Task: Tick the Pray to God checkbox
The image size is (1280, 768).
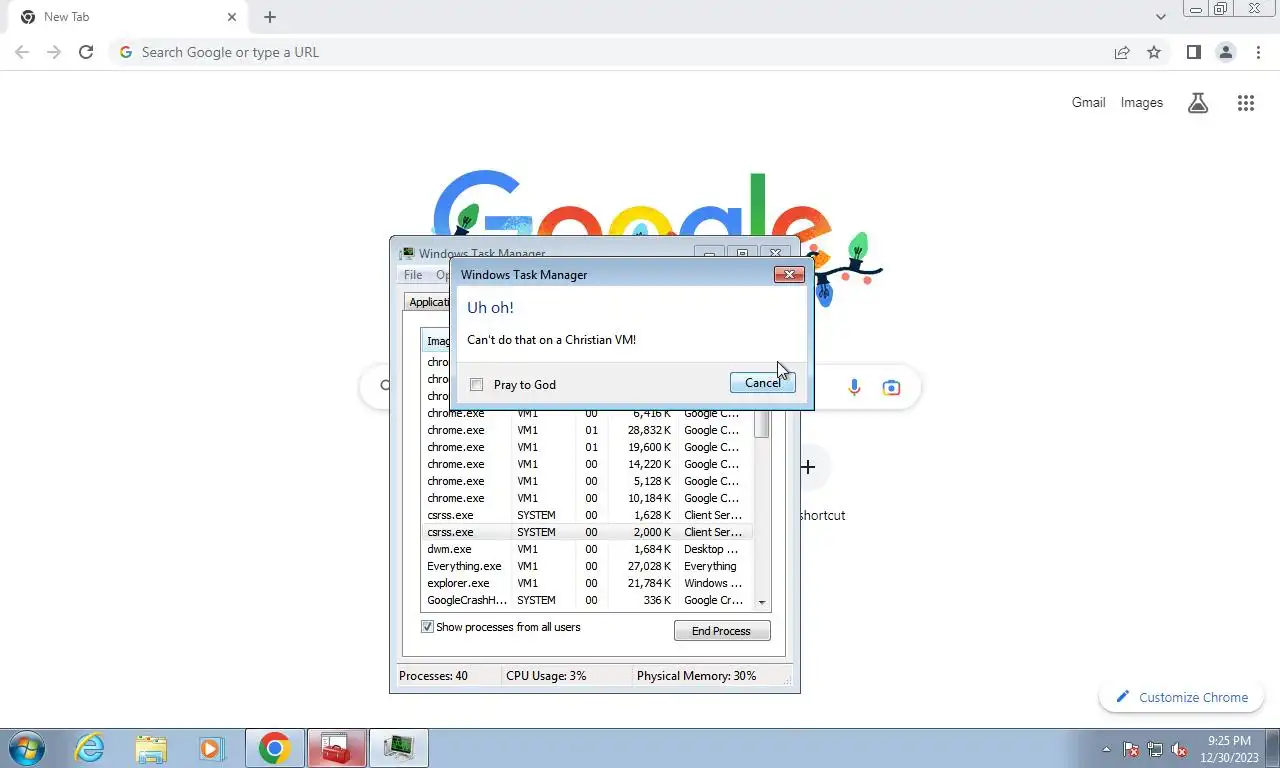Action: pos(477,385)
